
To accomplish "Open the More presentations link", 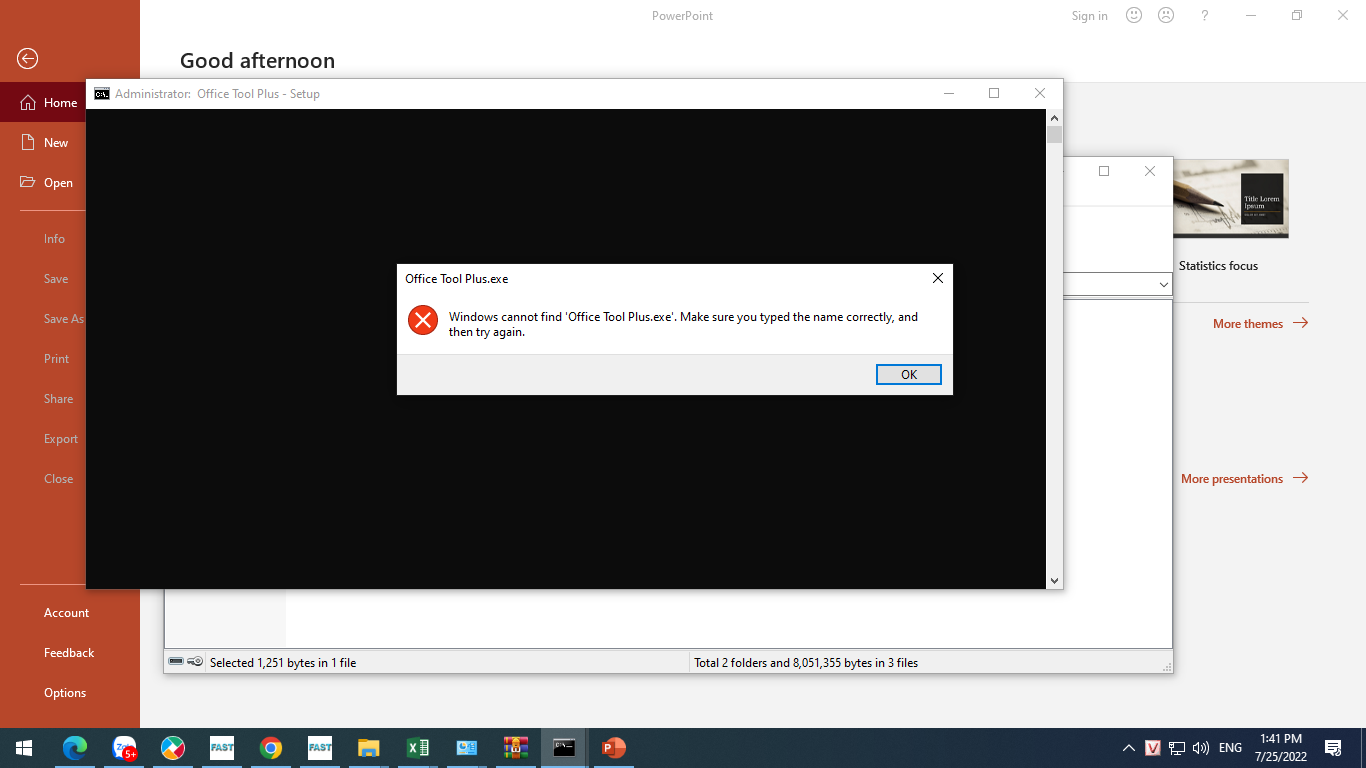I will point(1245,478).
